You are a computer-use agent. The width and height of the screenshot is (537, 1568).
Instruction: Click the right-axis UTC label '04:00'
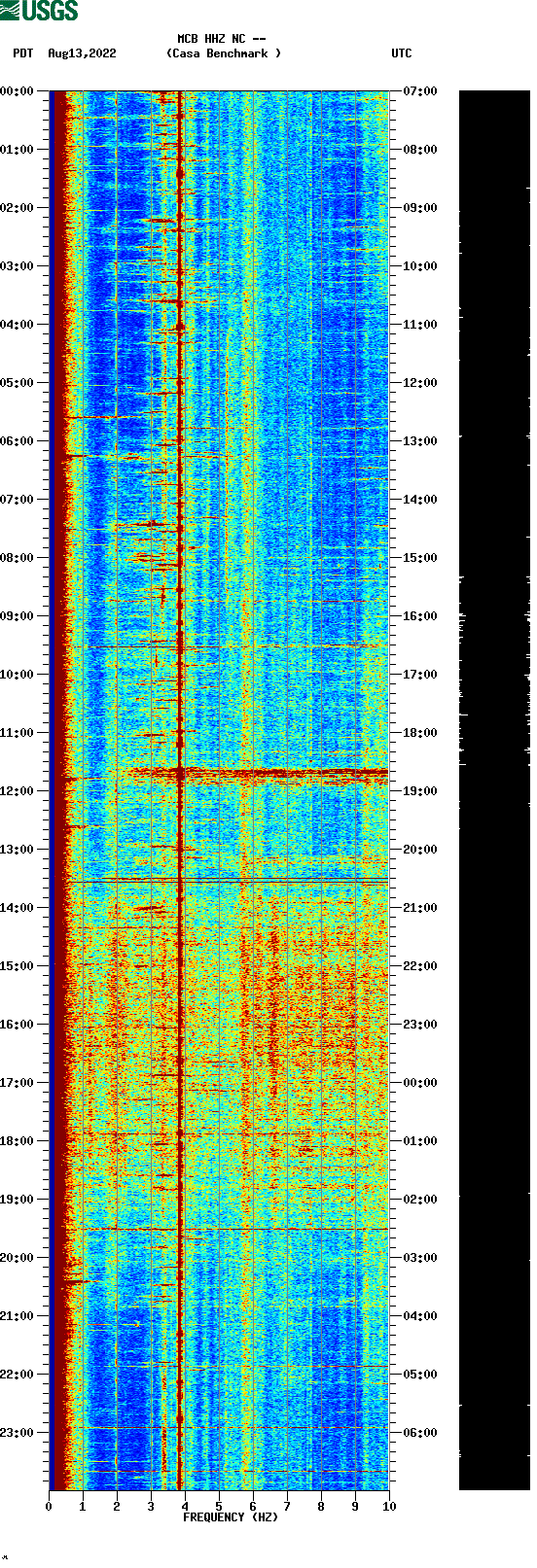point(420,1316)
